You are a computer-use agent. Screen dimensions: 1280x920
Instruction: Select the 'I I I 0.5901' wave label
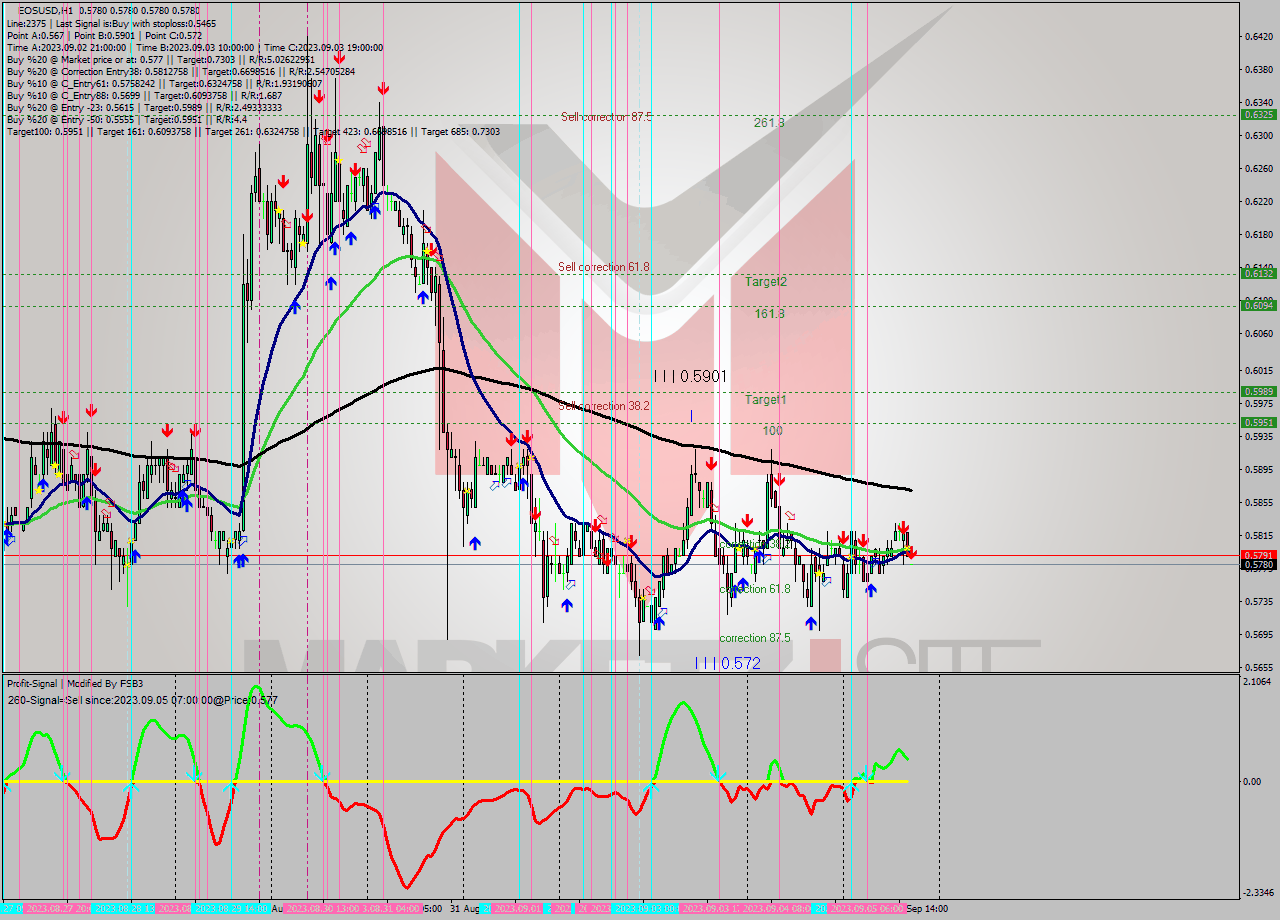click(689, 376)
